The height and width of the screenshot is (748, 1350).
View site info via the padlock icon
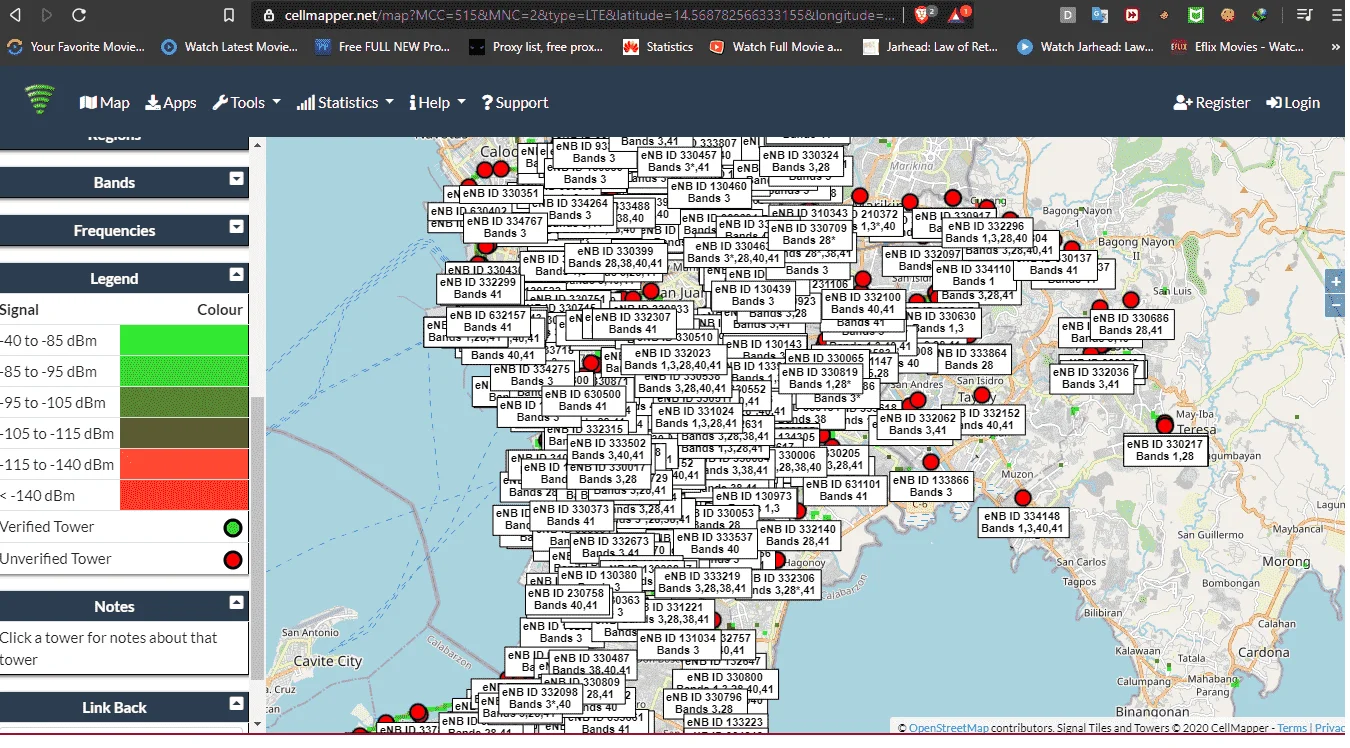click(x=268, y=16)
